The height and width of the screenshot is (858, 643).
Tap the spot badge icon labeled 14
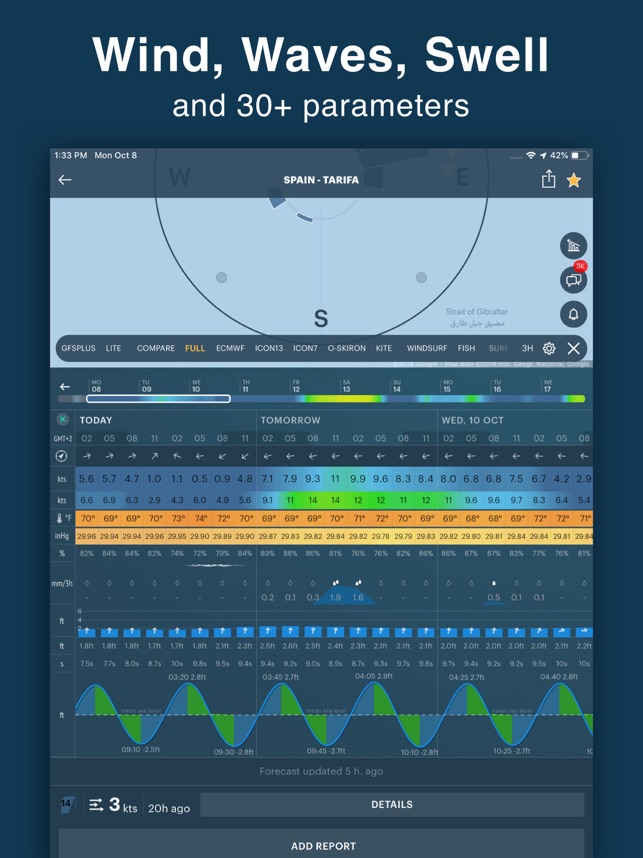[x=66, y=804]
